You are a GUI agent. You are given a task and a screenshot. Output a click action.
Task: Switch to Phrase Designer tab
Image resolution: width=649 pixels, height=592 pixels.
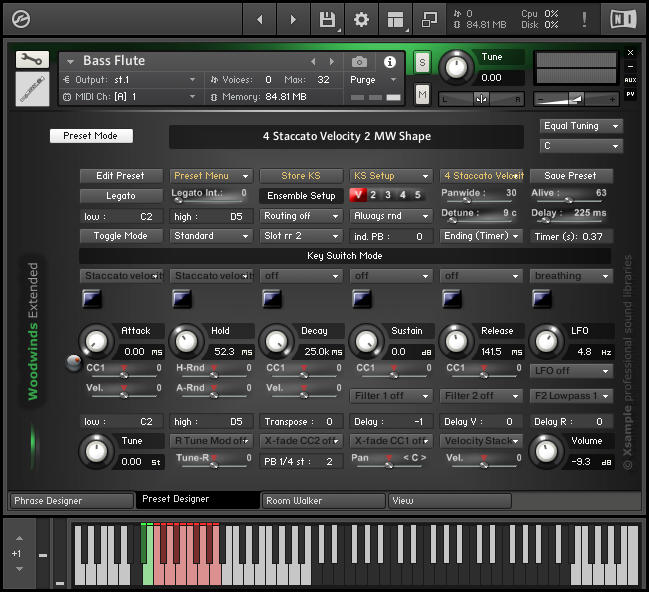[72, 501]
